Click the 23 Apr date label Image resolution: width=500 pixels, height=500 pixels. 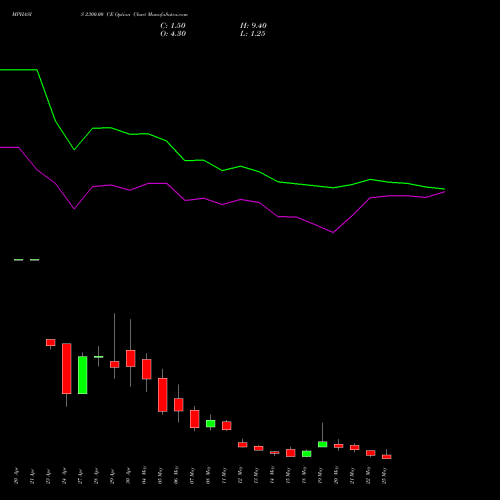coord(48,476)
